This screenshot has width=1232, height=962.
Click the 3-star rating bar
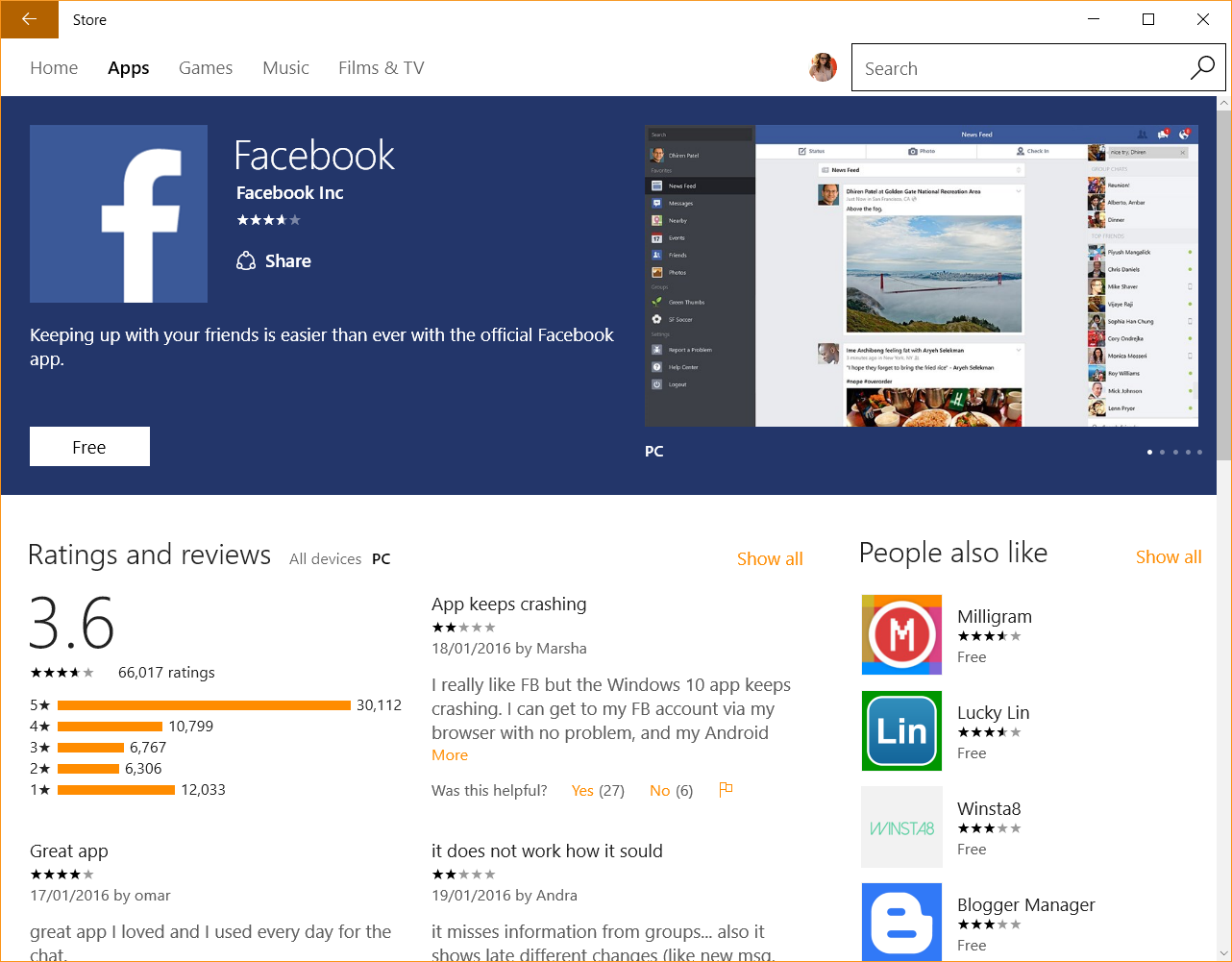point(90,748)
